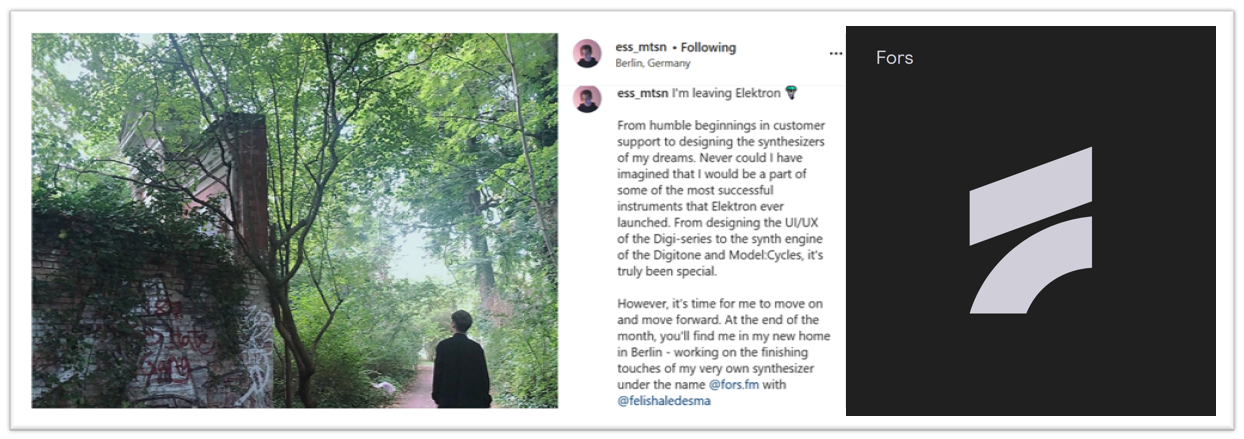The height and width of the screenshot is (439, 1244).
Task: Open the @fors.fm mention link
Action: point(739,384)
